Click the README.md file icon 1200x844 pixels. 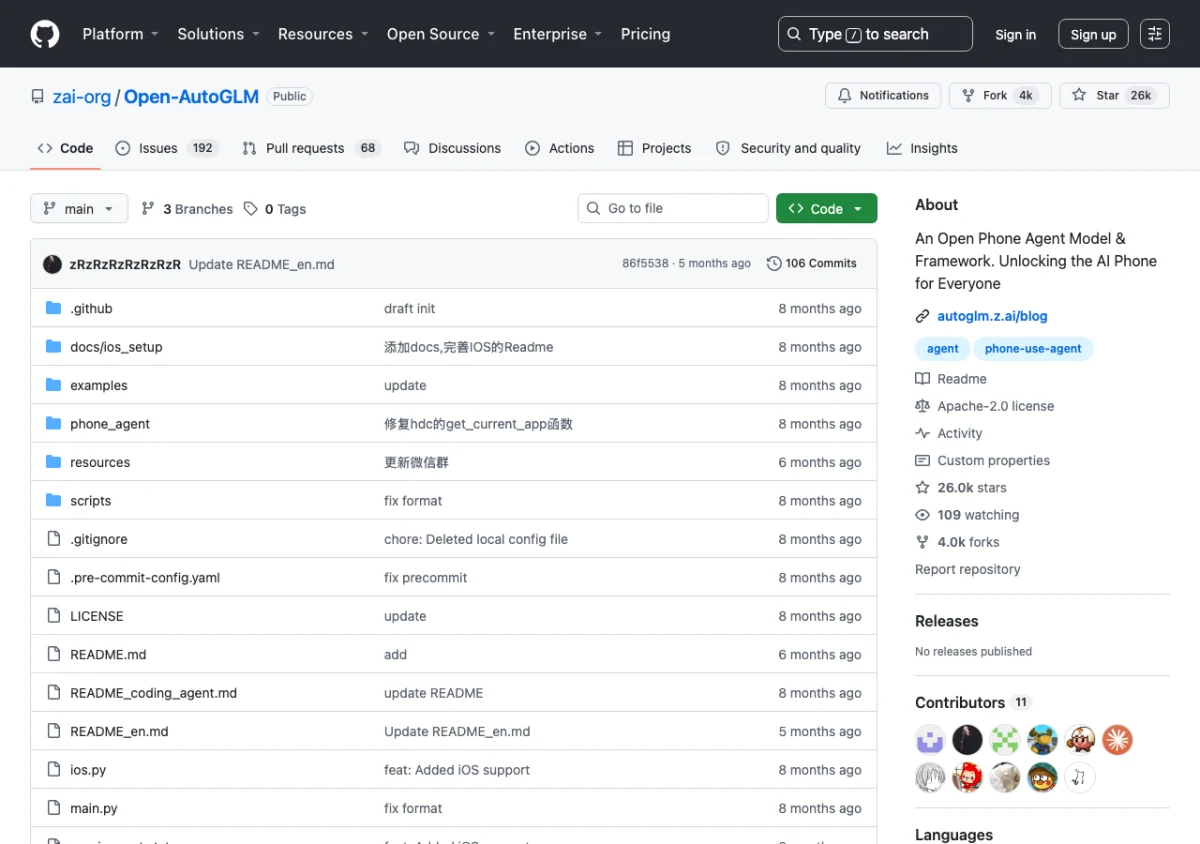[x=54, y=654]
